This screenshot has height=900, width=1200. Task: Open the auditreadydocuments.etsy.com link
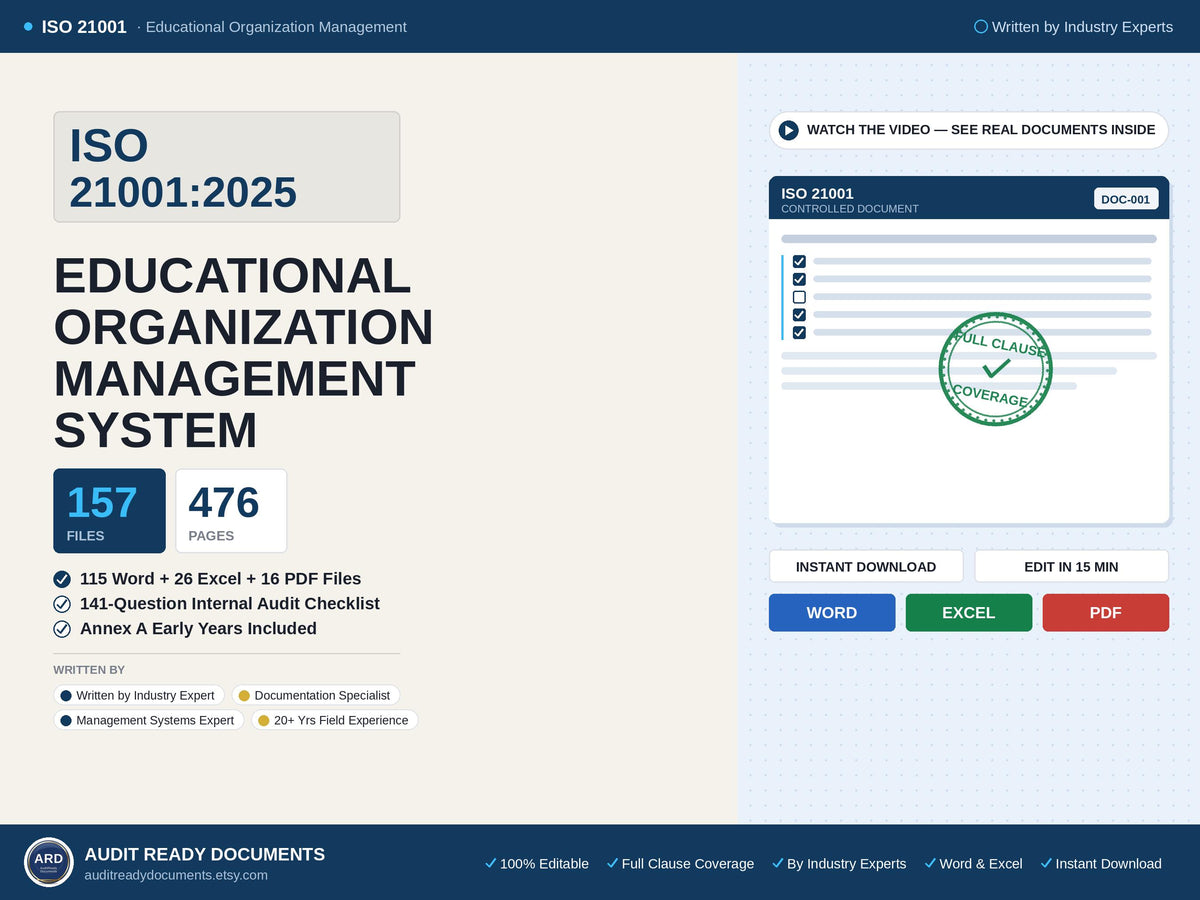tap(176, 875)
